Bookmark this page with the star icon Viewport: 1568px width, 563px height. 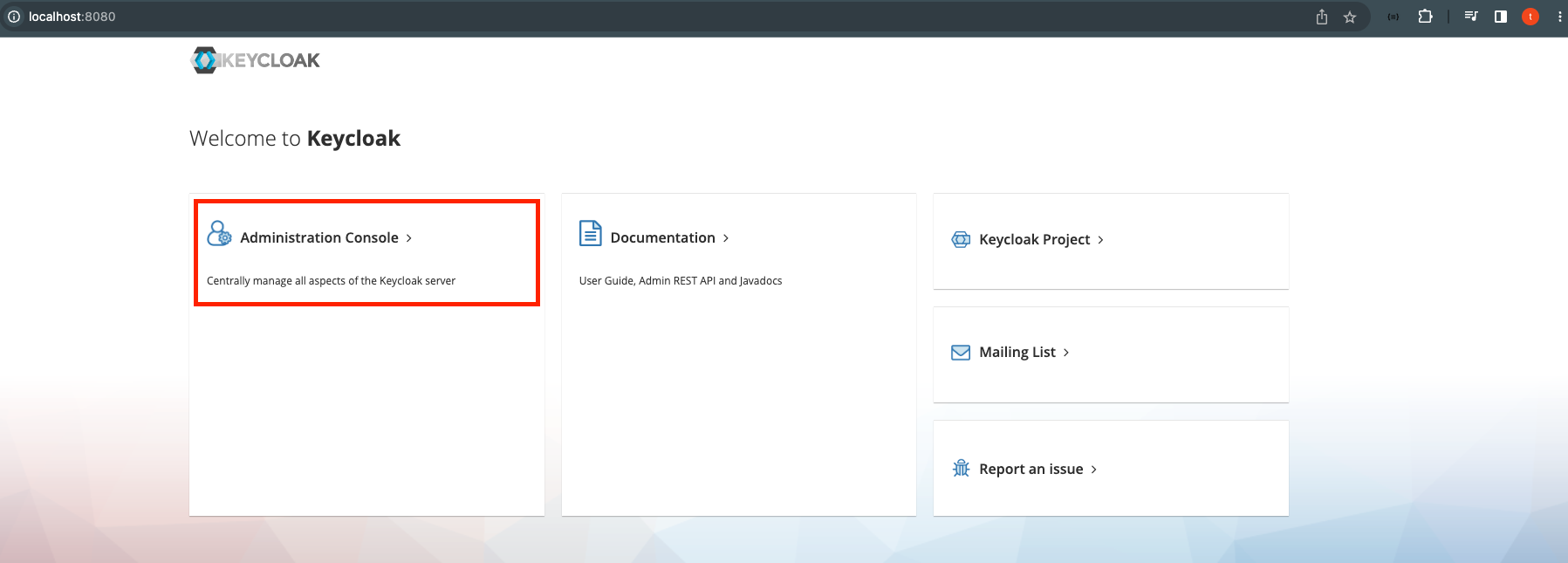[x=1350, y=17]
